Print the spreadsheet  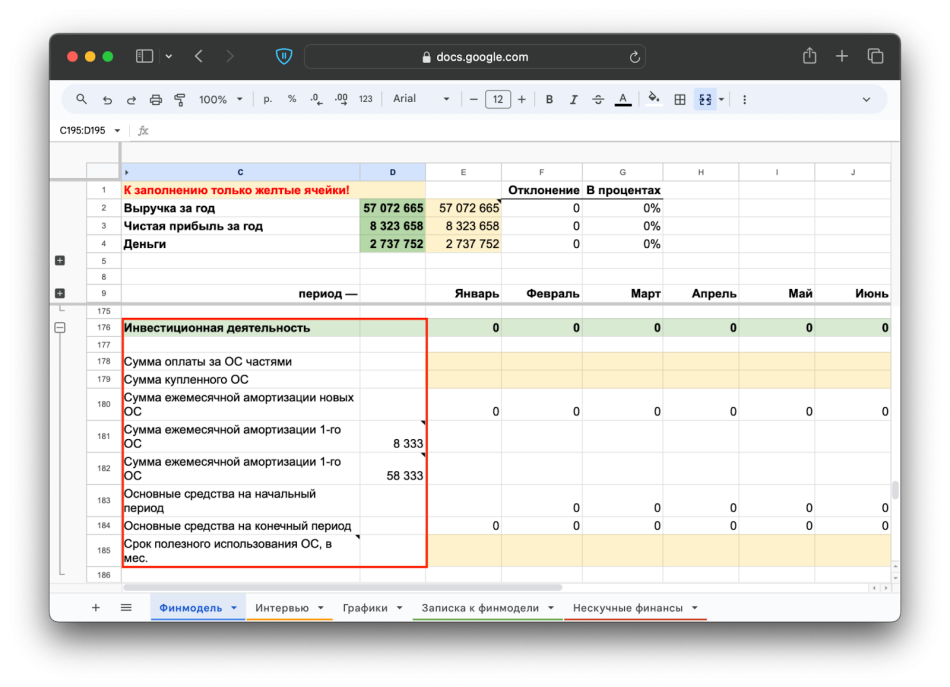[x=156, y=99]
